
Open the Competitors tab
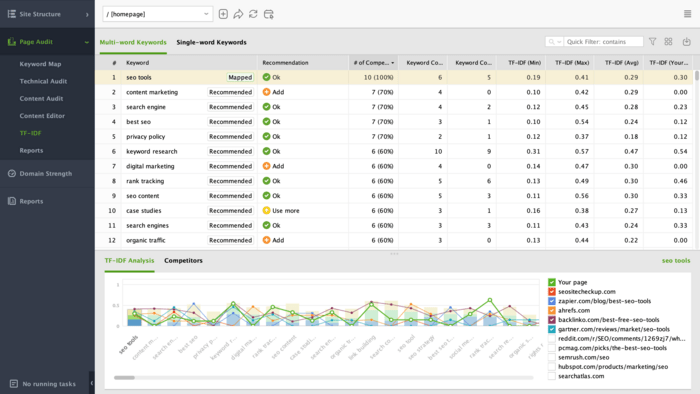click(x=183, y=261)
